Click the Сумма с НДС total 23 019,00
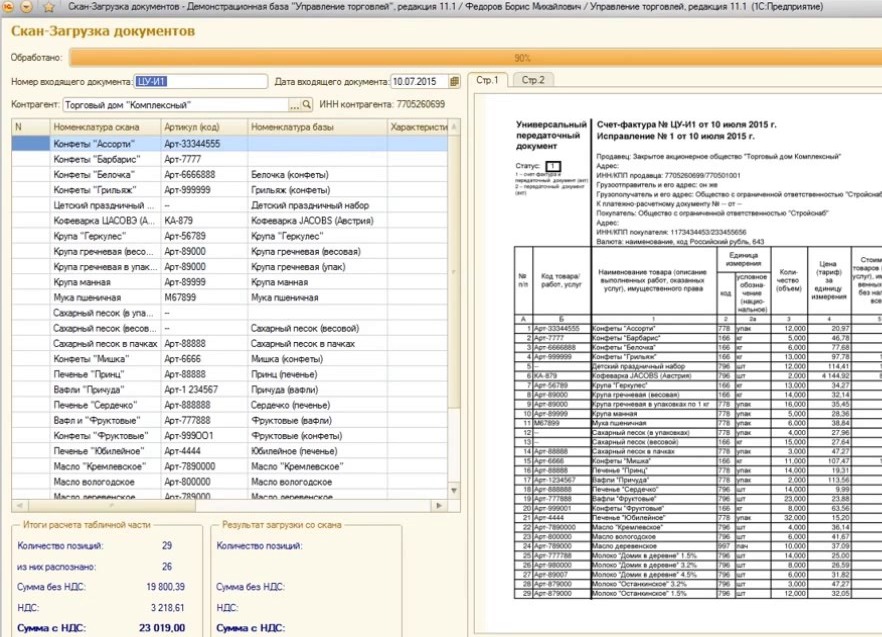The height and width of the screenshot is (637, 882). click(x=162, y=628)
